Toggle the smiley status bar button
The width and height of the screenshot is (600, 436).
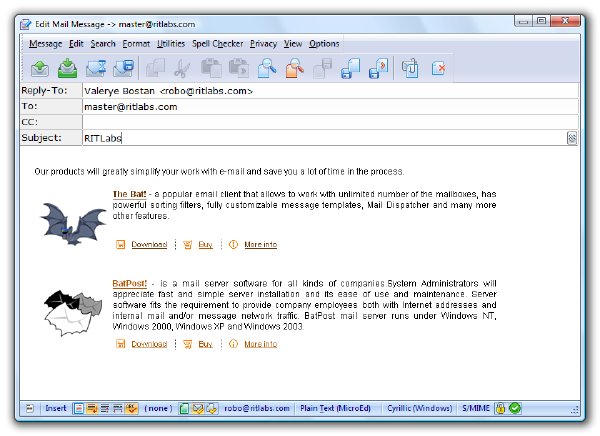(132, 408)
